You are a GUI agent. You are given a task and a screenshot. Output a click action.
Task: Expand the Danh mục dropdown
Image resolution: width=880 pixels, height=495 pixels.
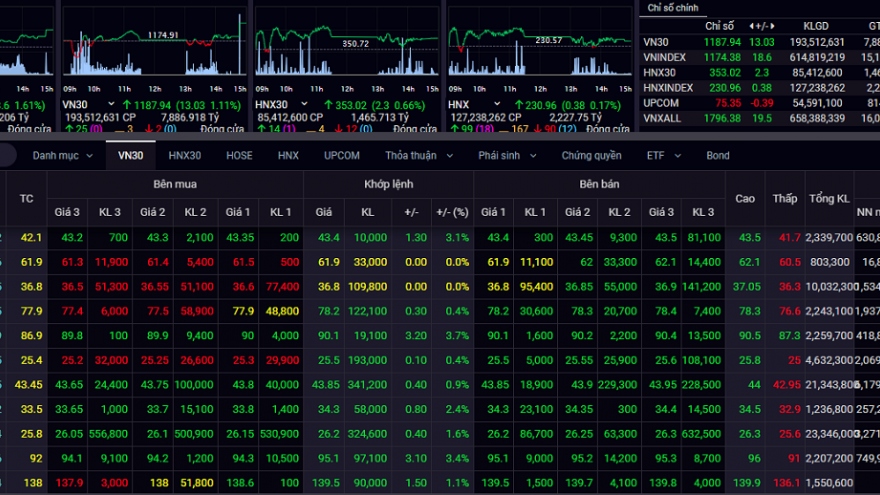coord(62,156)
